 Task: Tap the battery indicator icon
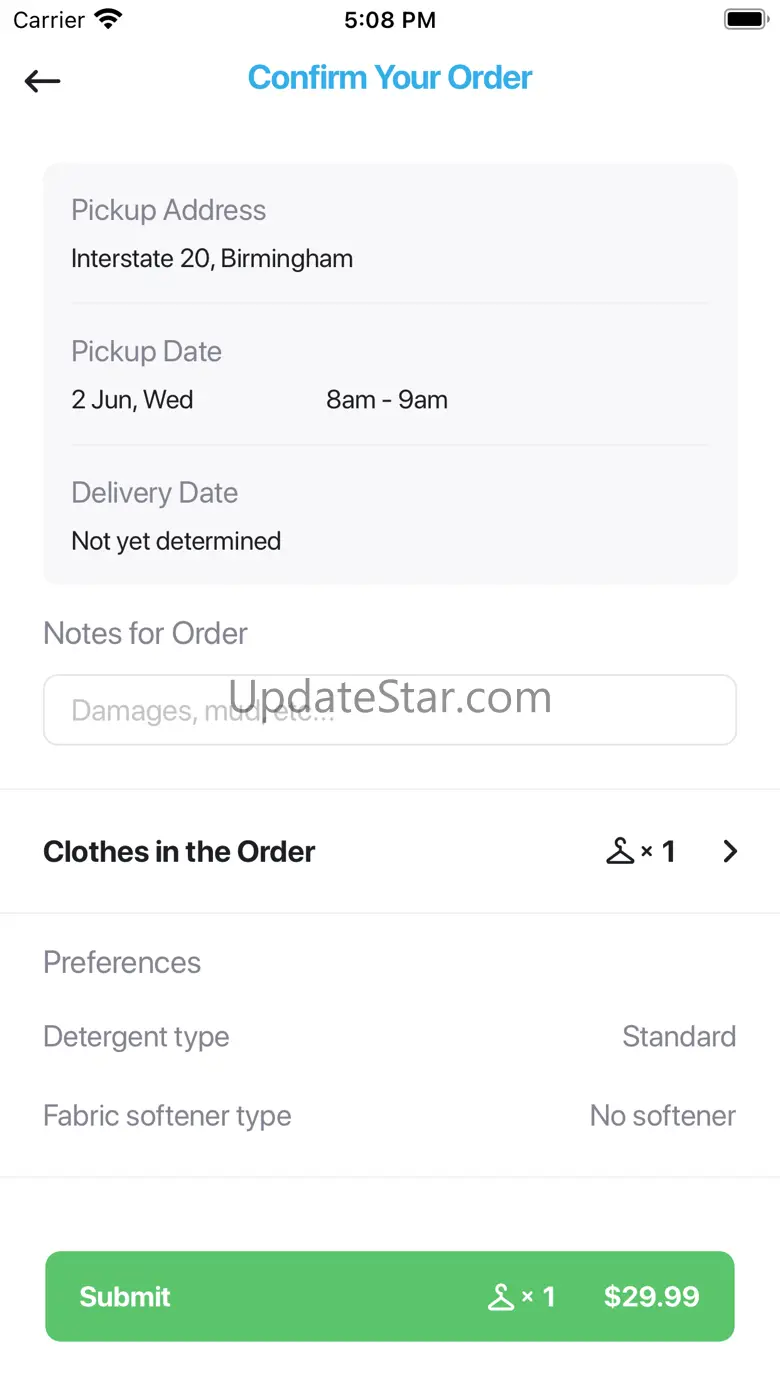744,19
